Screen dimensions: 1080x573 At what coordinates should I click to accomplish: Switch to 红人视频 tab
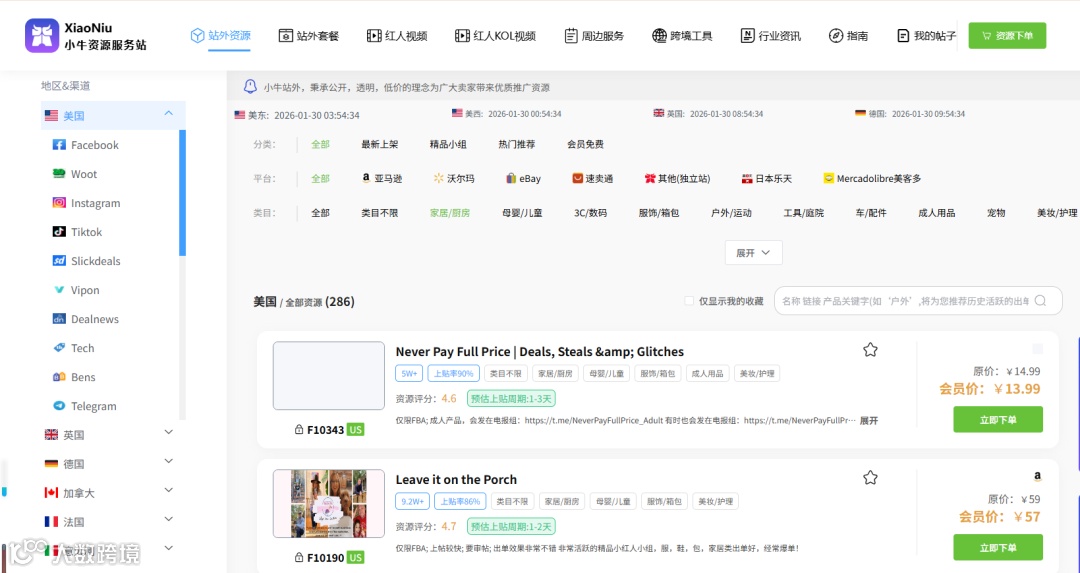[397, 35]
